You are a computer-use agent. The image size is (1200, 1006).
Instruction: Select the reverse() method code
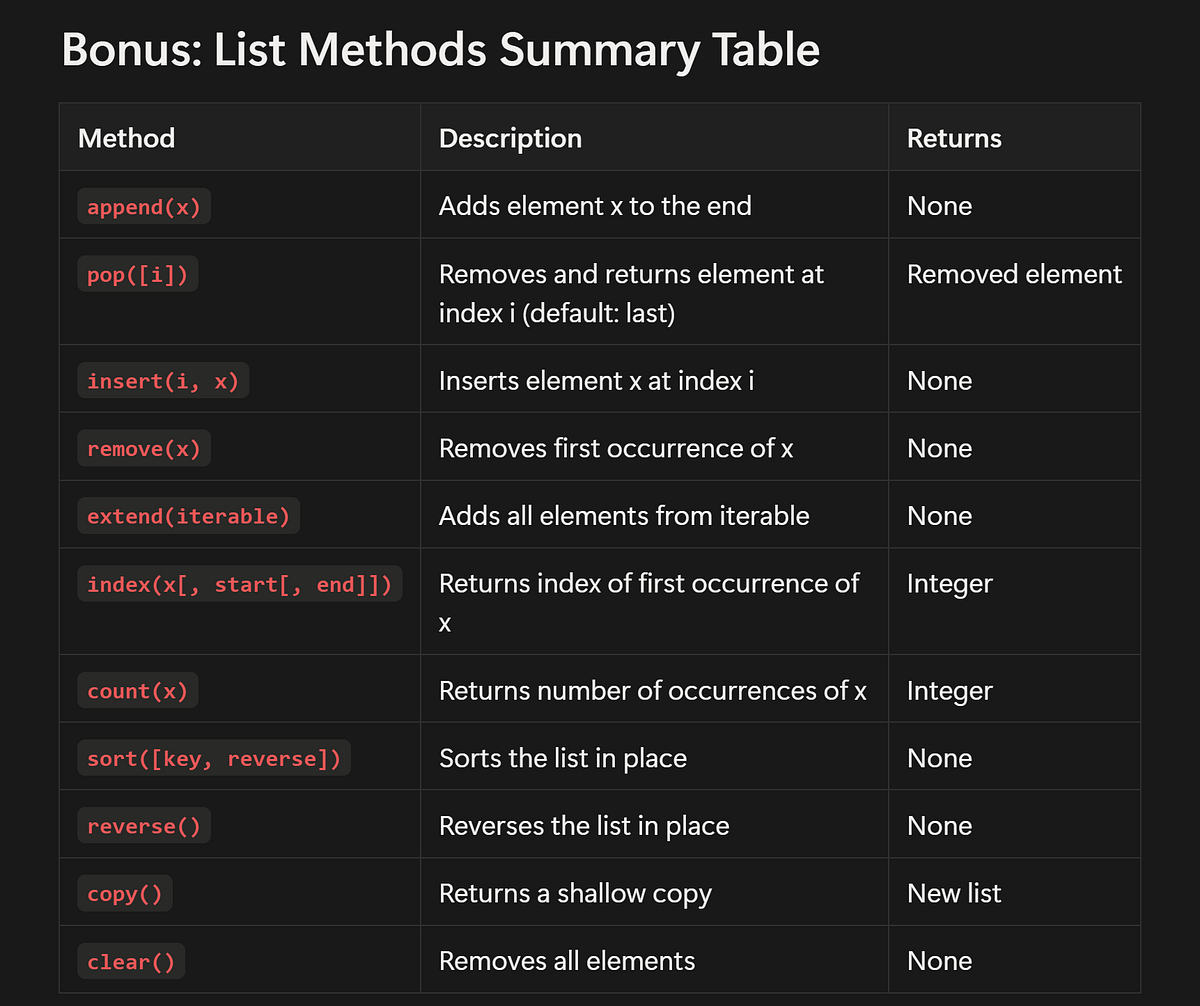coord(144,826)
